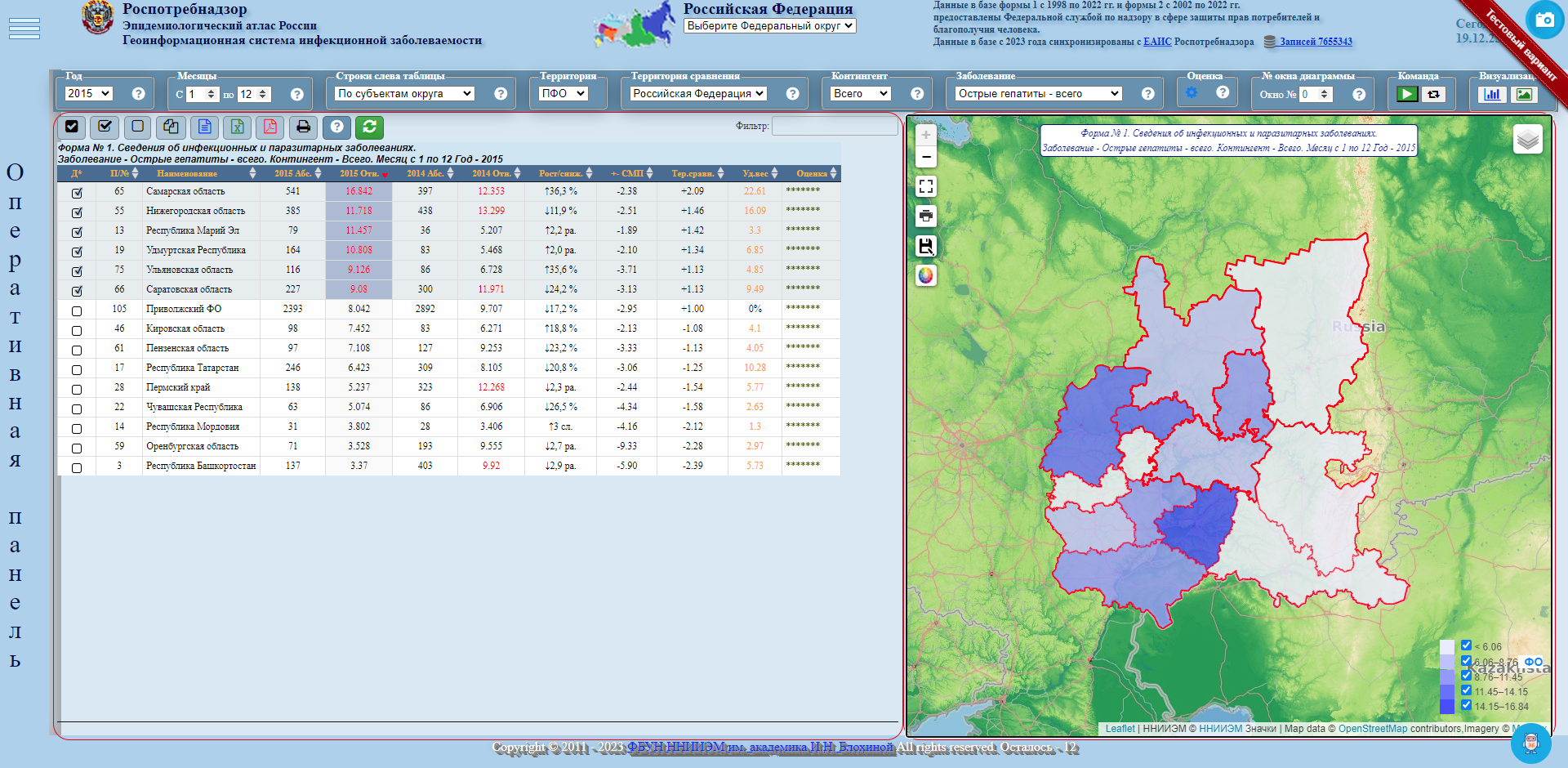Open the map layers control
This screenshot has height=768, width=1568.
[1527, 140]
